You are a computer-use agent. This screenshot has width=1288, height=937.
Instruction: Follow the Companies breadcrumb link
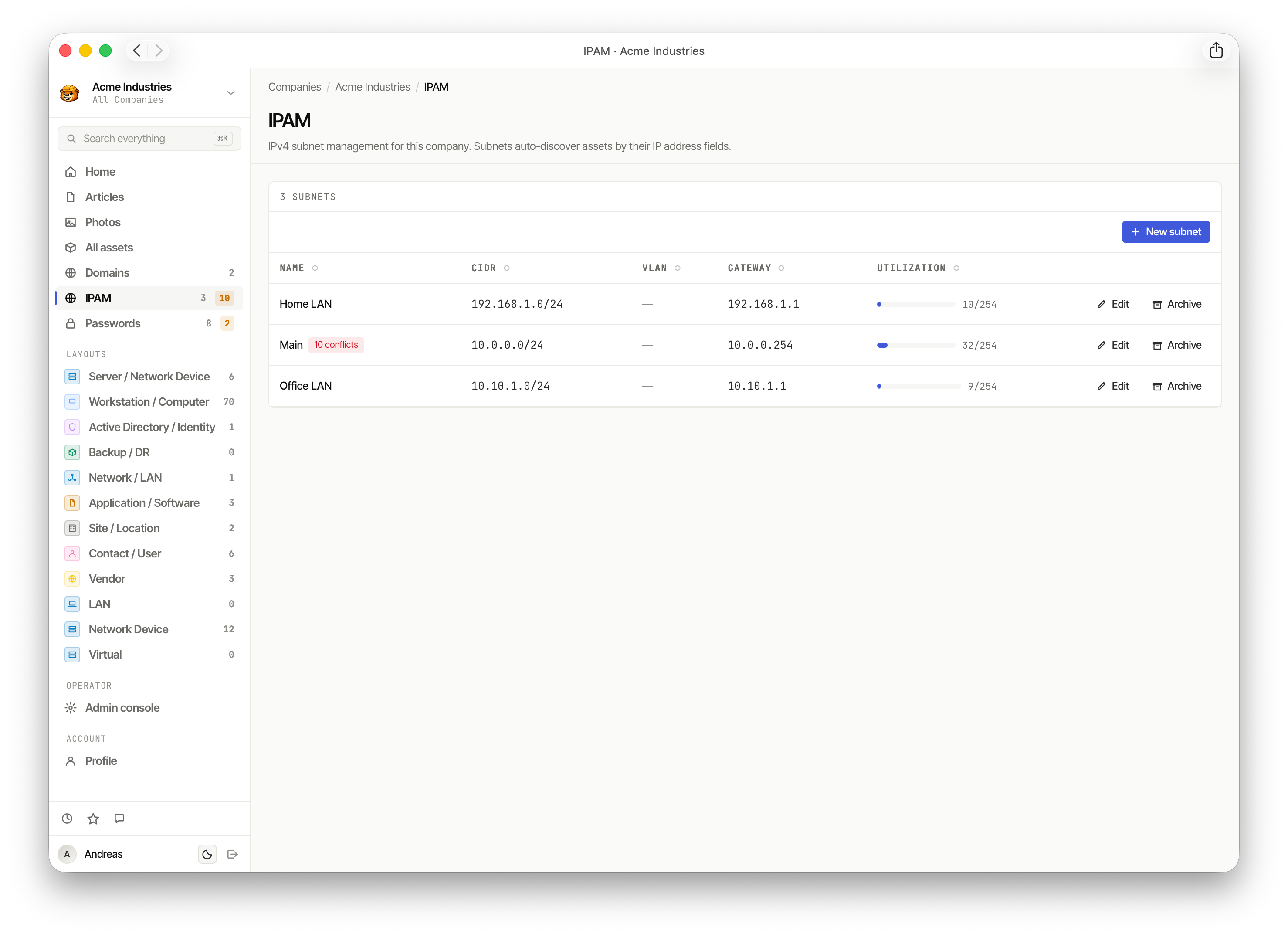[x=294, y=87]
